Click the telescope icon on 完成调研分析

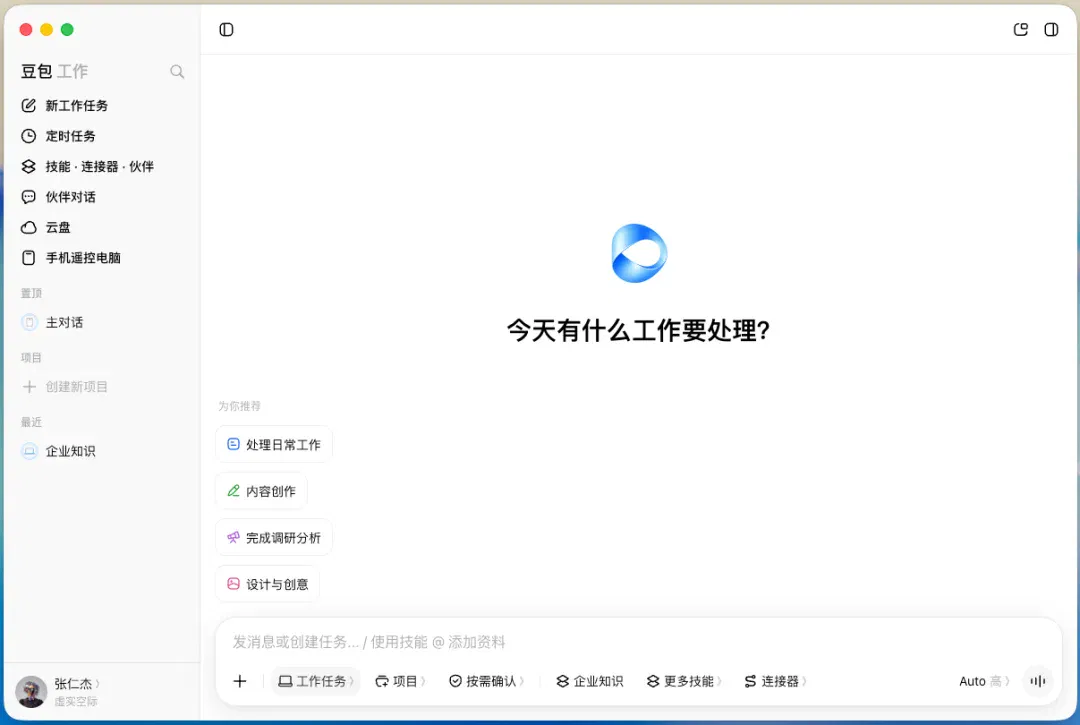tap(233, 538)
